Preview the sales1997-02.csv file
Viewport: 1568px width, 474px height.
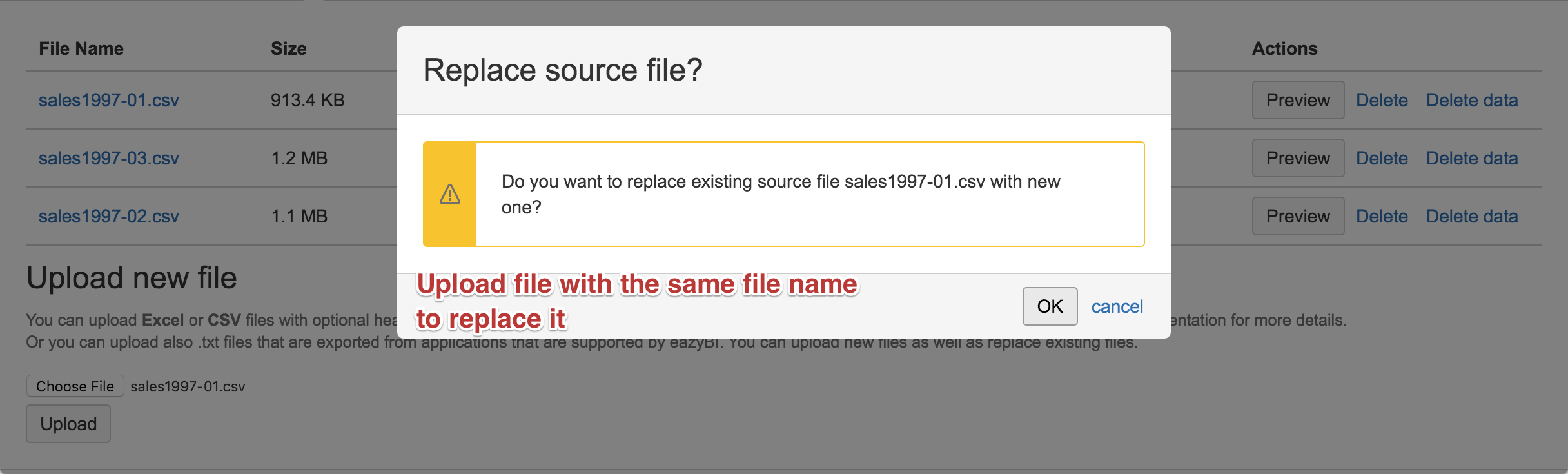tap(1298, 216)
